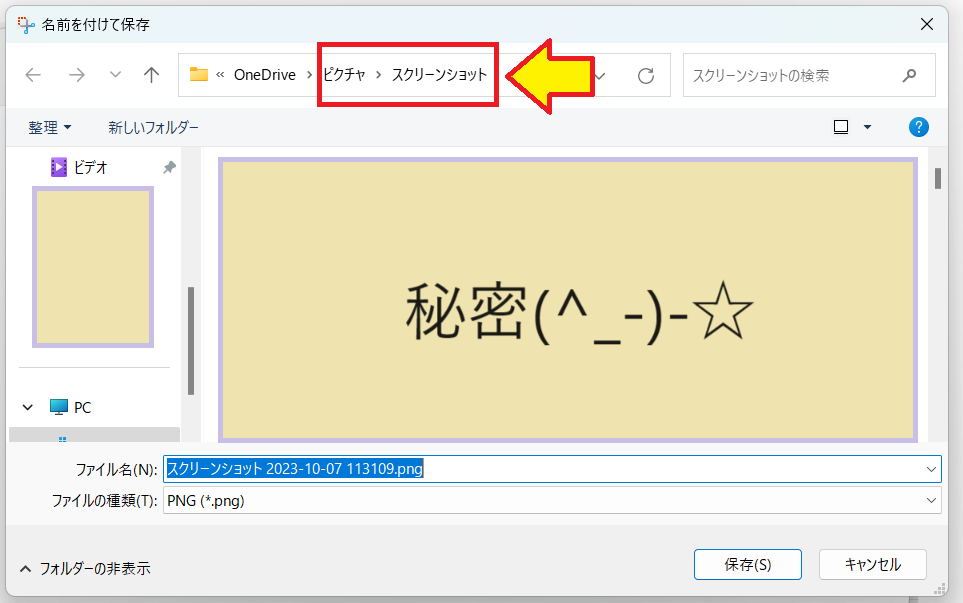This screenshot has height=603, width=963.
Task: Click the search magnifier icon
Action: click(x=909, y=75)
